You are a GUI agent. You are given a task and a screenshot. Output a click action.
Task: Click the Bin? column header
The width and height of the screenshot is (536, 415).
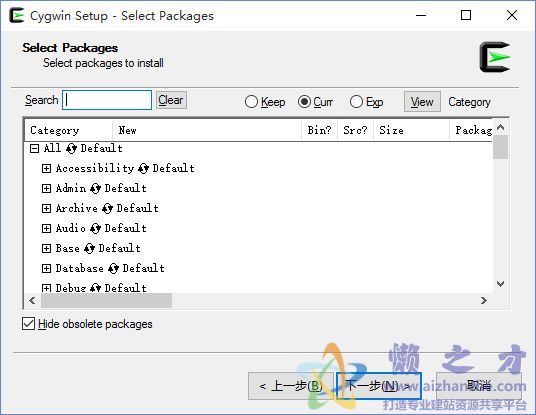click(319, 130)
